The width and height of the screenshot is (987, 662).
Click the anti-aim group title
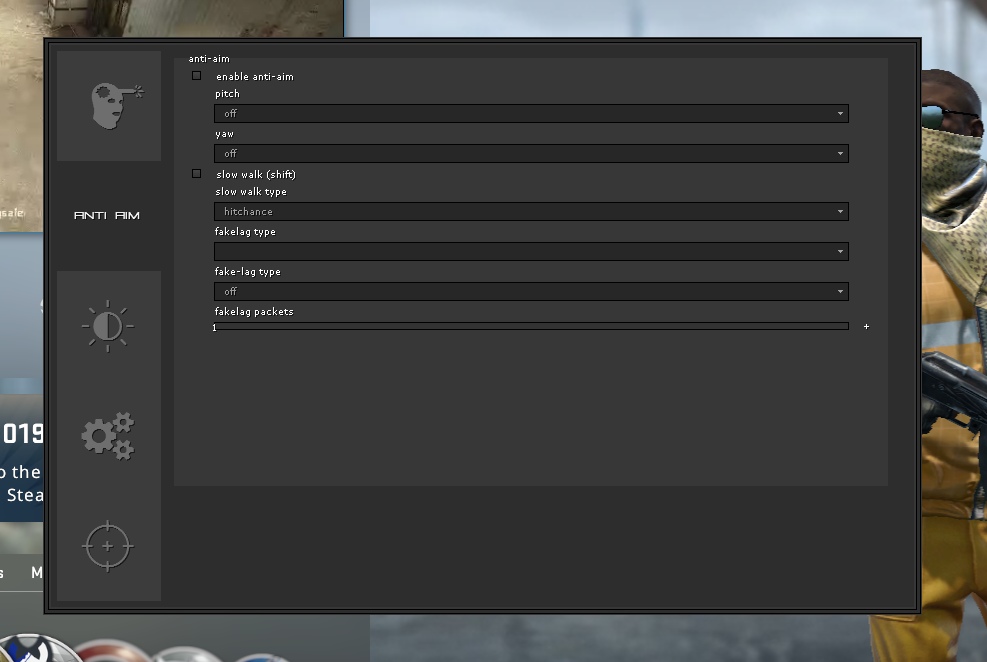209,59
